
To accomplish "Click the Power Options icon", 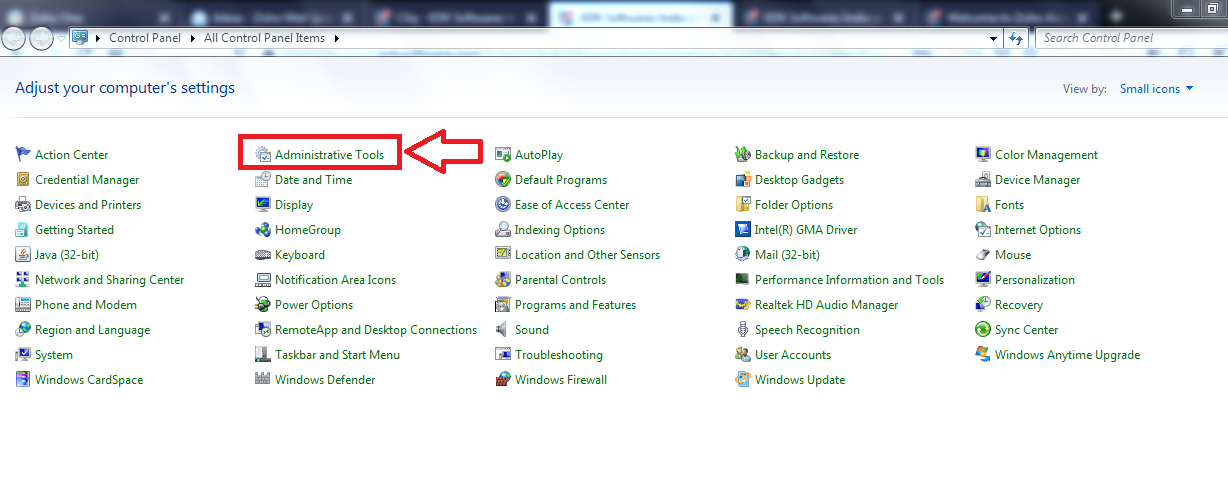I will [263, 304].
